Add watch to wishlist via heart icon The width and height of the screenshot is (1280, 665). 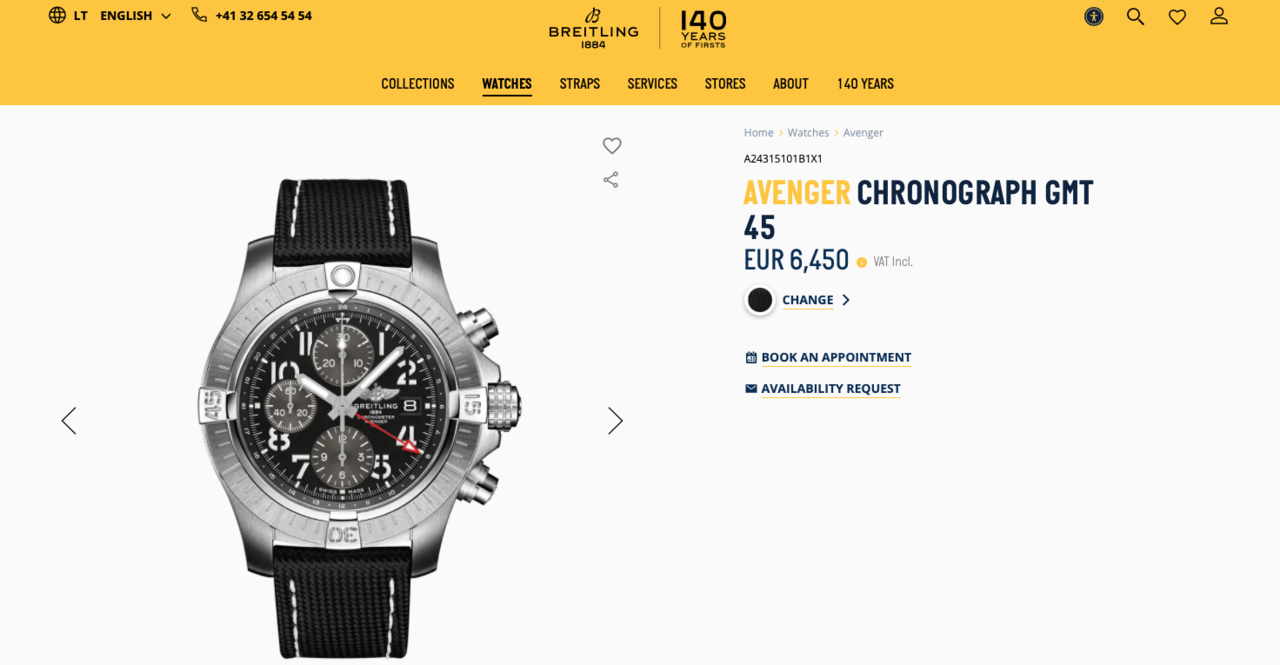pos(612,146)
